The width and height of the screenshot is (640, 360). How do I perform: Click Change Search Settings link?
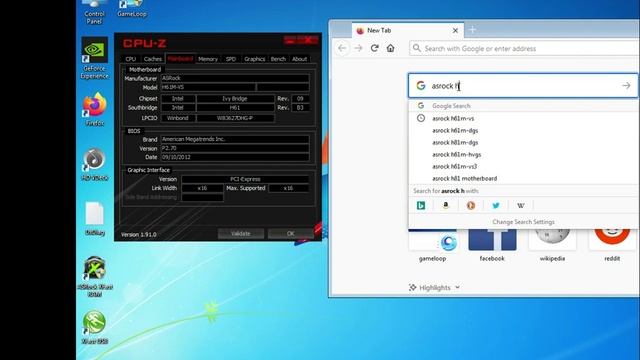click(523, 222)
